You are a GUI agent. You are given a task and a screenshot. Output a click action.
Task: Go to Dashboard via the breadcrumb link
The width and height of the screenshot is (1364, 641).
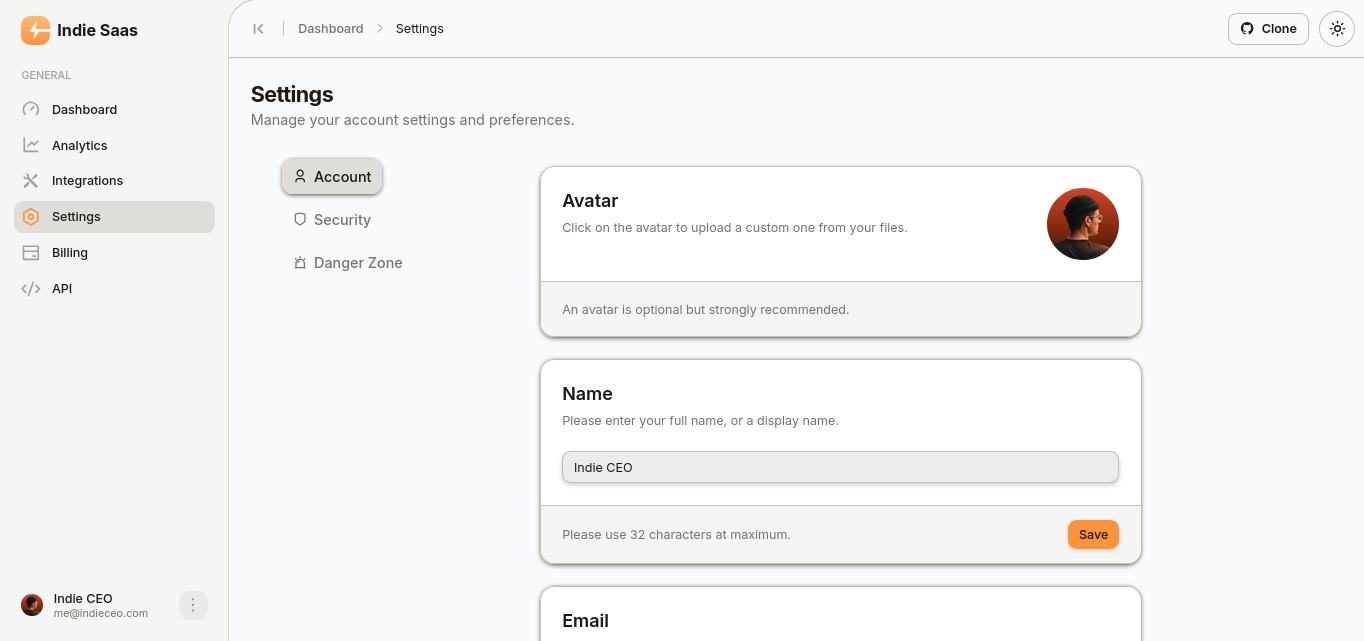(x=331, y=29)
